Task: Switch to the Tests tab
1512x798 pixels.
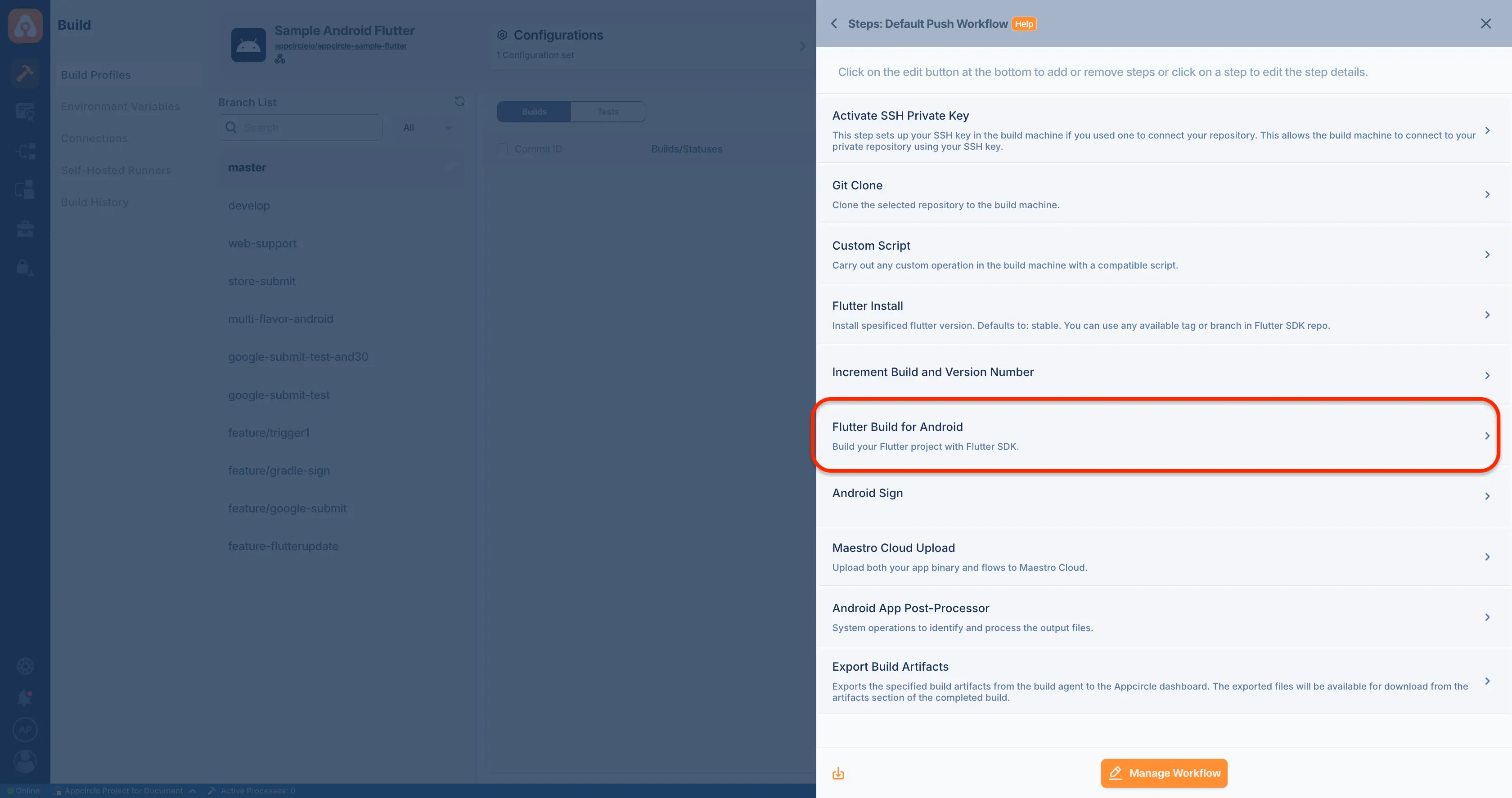Action: [x=608, y=112]
